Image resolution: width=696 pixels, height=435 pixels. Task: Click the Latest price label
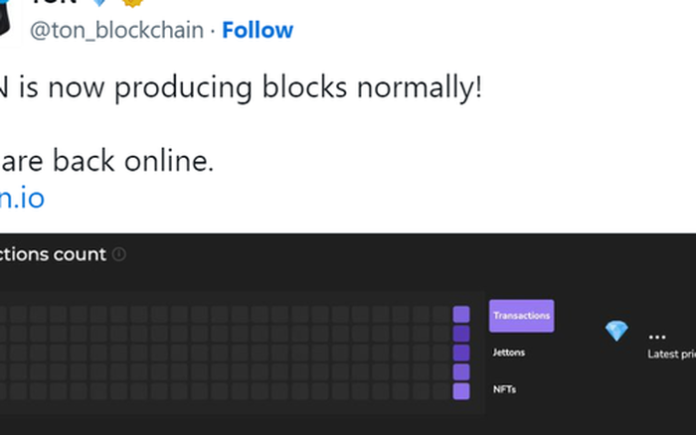tap(672, 354)
